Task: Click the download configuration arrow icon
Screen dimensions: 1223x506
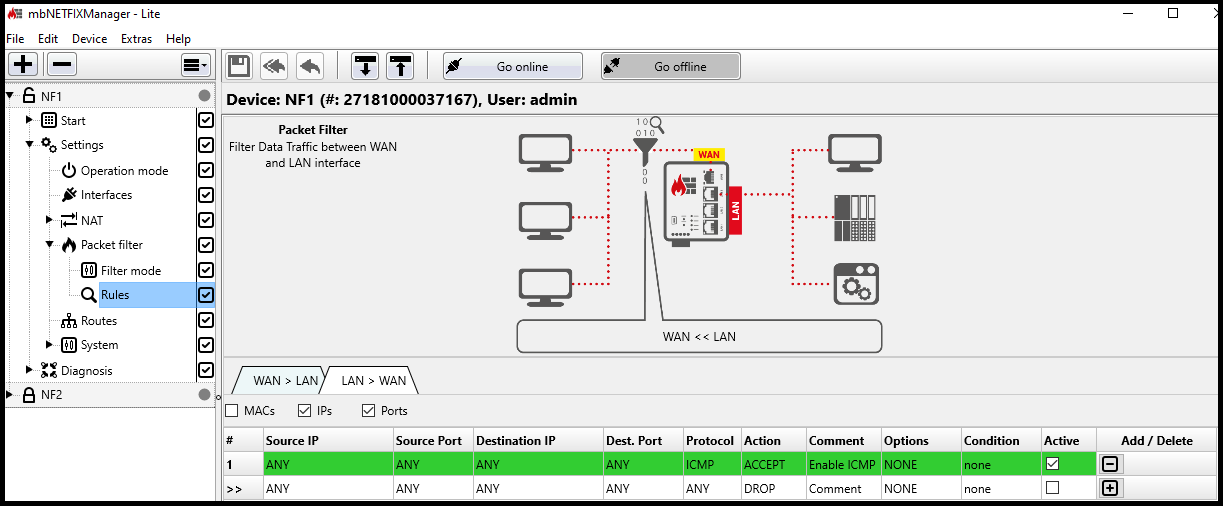Action: (x=365, y=66)
